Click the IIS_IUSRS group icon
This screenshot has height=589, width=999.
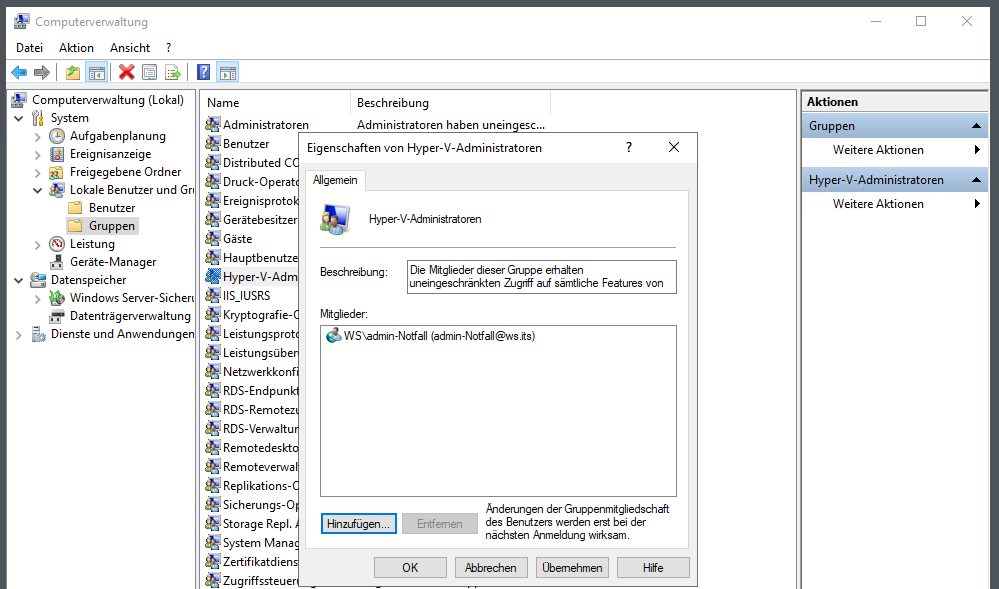(x=213, y=295)
